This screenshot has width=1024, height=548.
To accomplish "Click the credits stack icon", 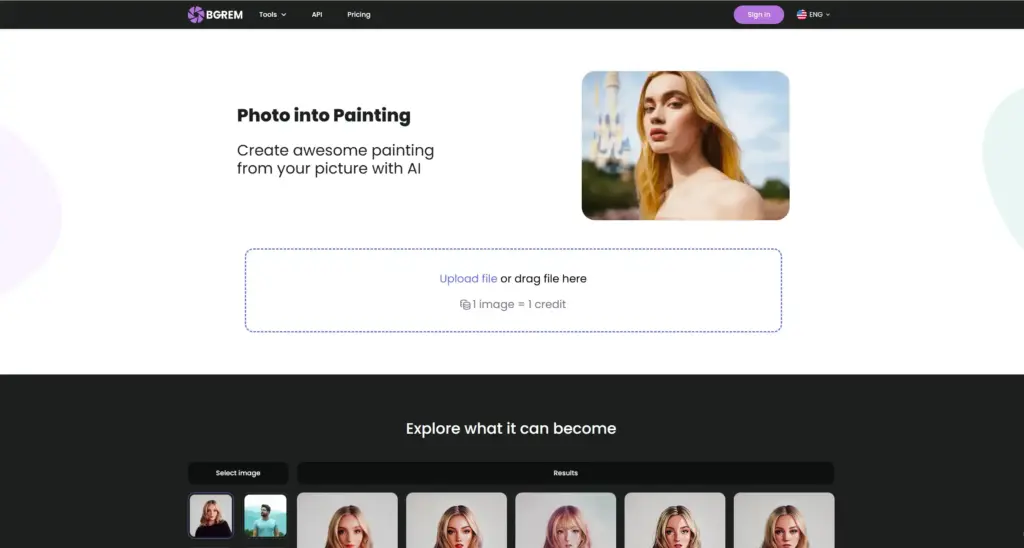I will pos(465,304).
